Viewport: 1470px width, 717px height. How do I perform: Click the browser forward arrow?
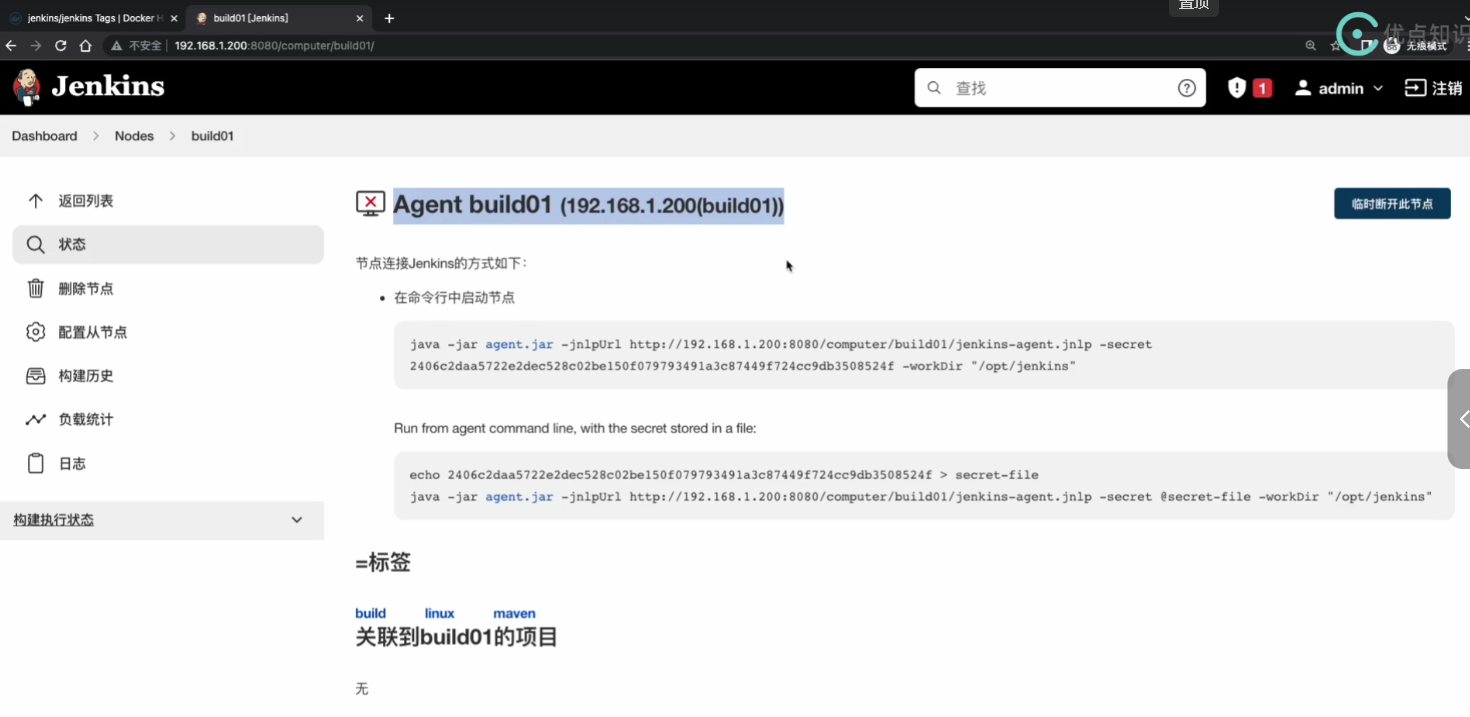36,46
